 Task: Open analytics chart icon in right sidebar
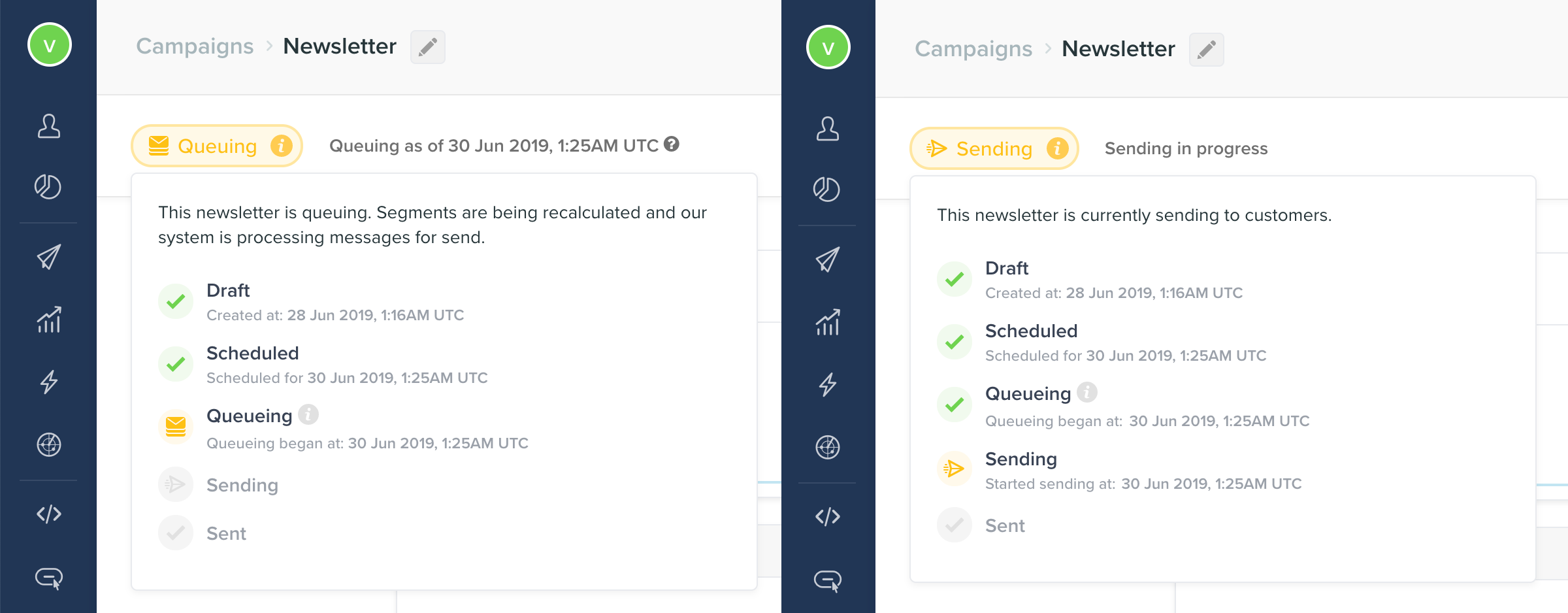tap(828, 322)
